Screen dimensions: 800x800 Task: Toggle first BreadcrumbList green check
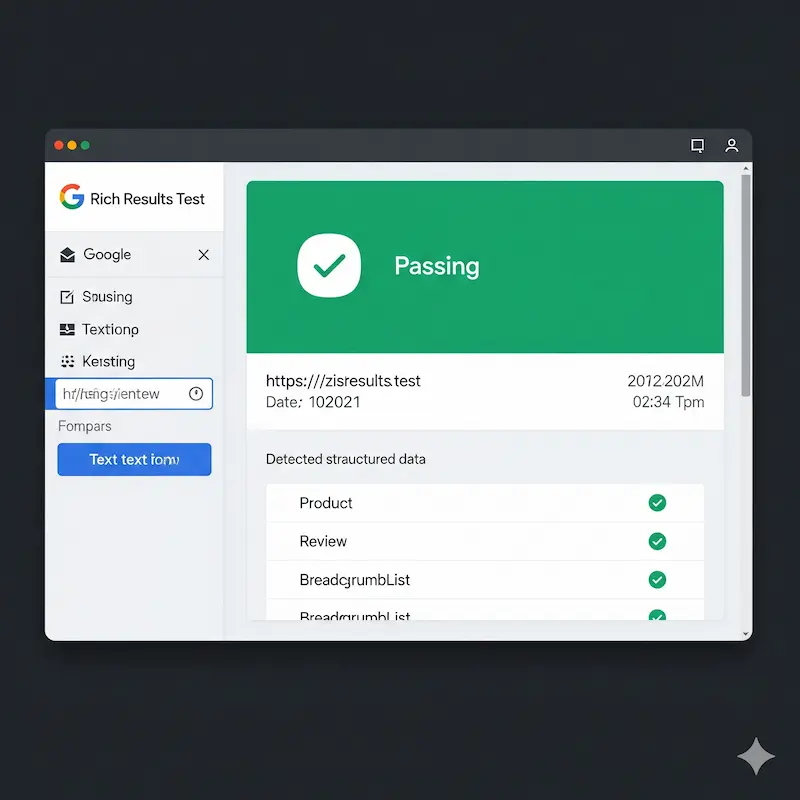click(657, 579)
